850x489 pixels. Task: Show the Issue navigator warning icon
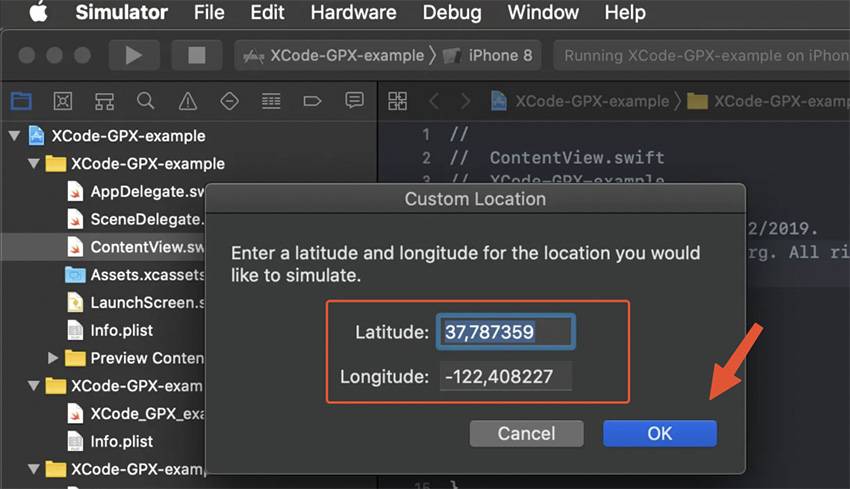(188, 101)
